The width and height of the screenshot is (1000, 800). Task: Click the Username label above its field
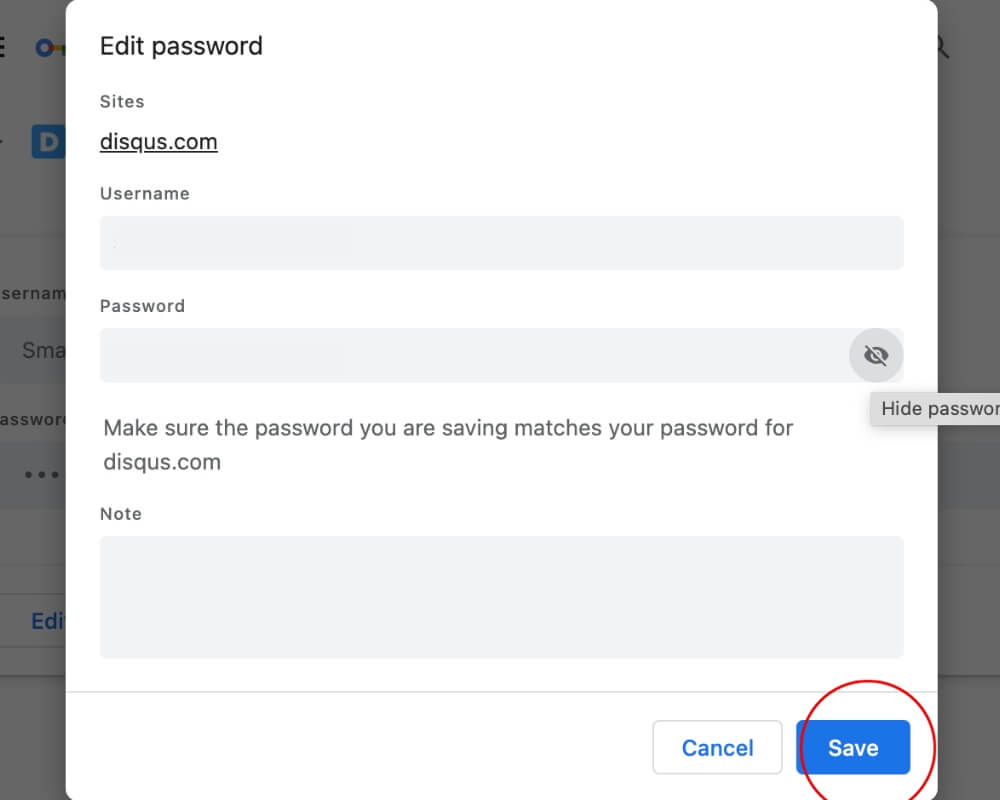tap(145, 193)
